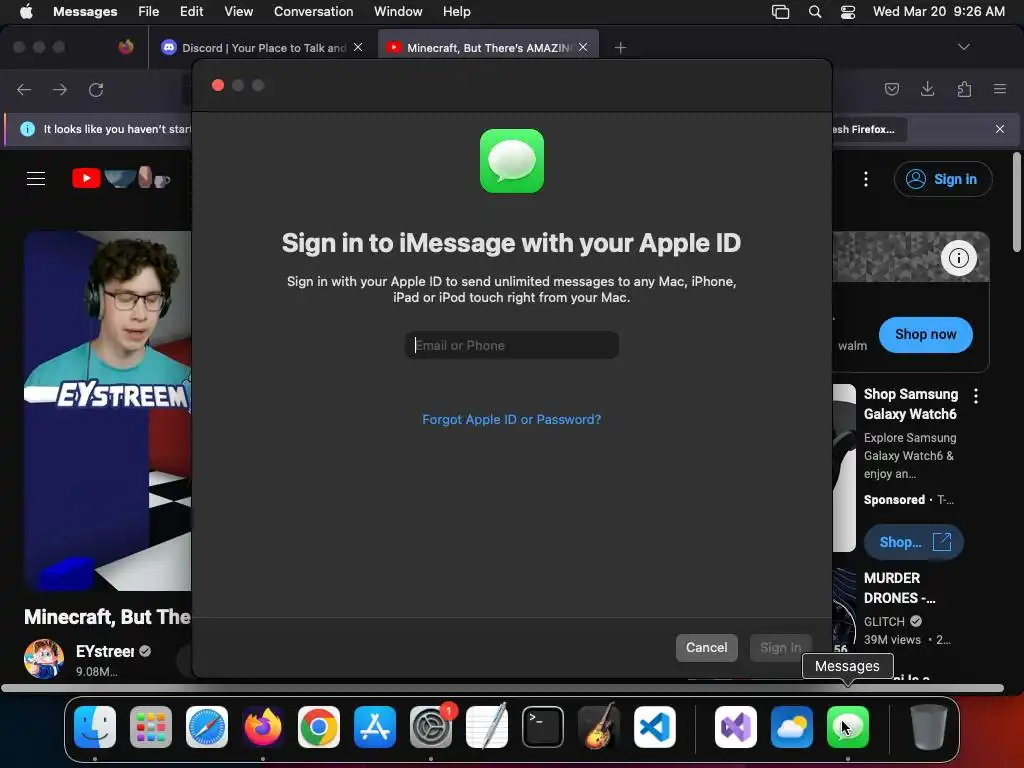Open Firefox hamburger application menu
This screenshot has height=768, width=1024.
coord(1000,89)
